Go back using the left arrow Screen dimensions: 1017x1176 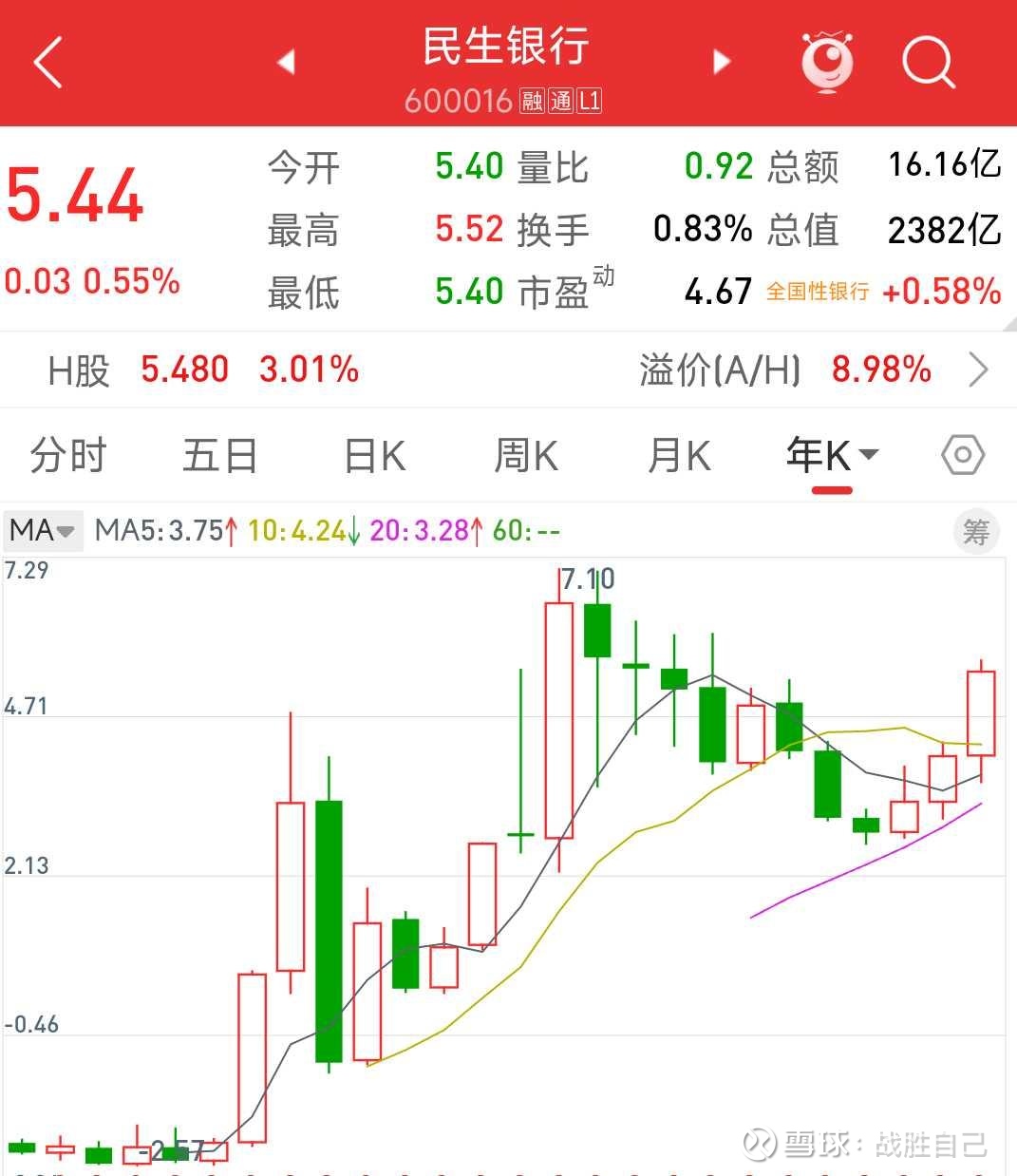47,63
